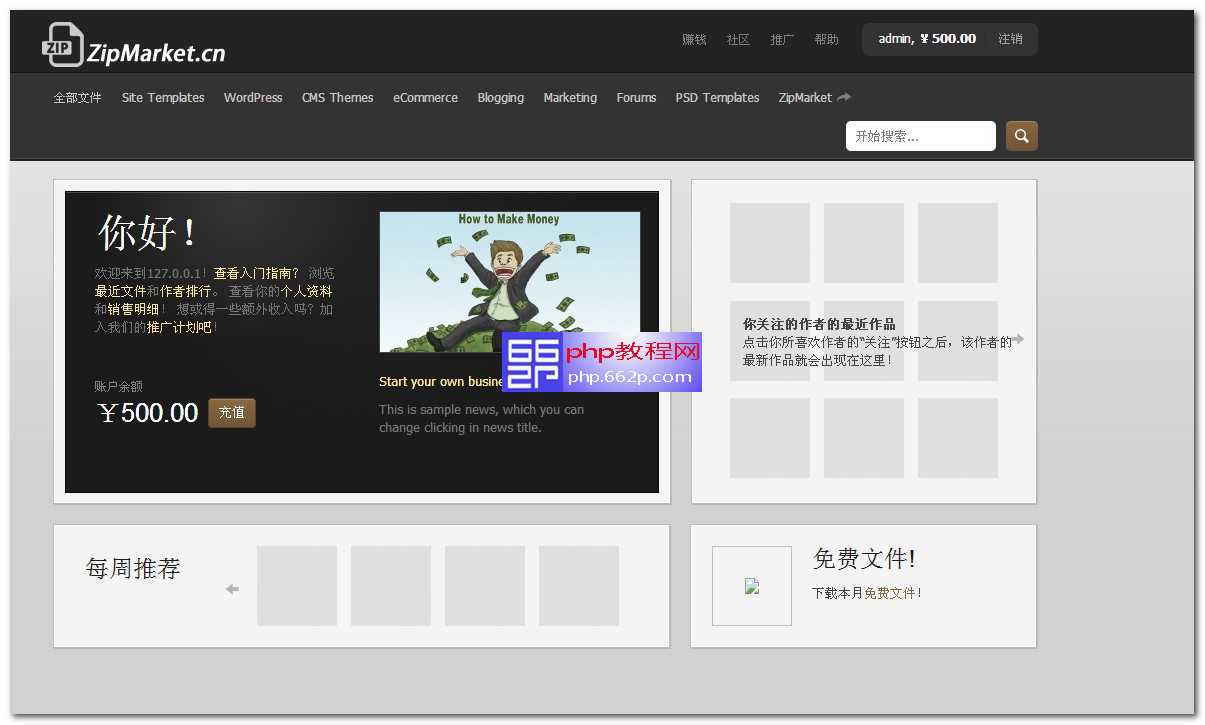The image size is (1205, 725).
Task: Open the How to Make Money image
Action: coord(510,282)
